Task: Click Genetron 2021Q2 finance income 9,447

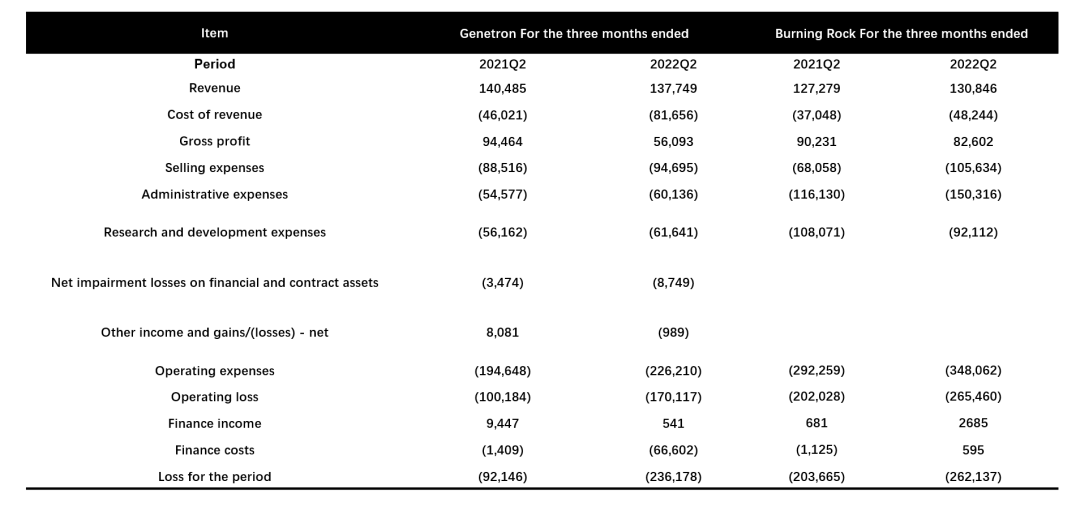Action: click(502, 424)
